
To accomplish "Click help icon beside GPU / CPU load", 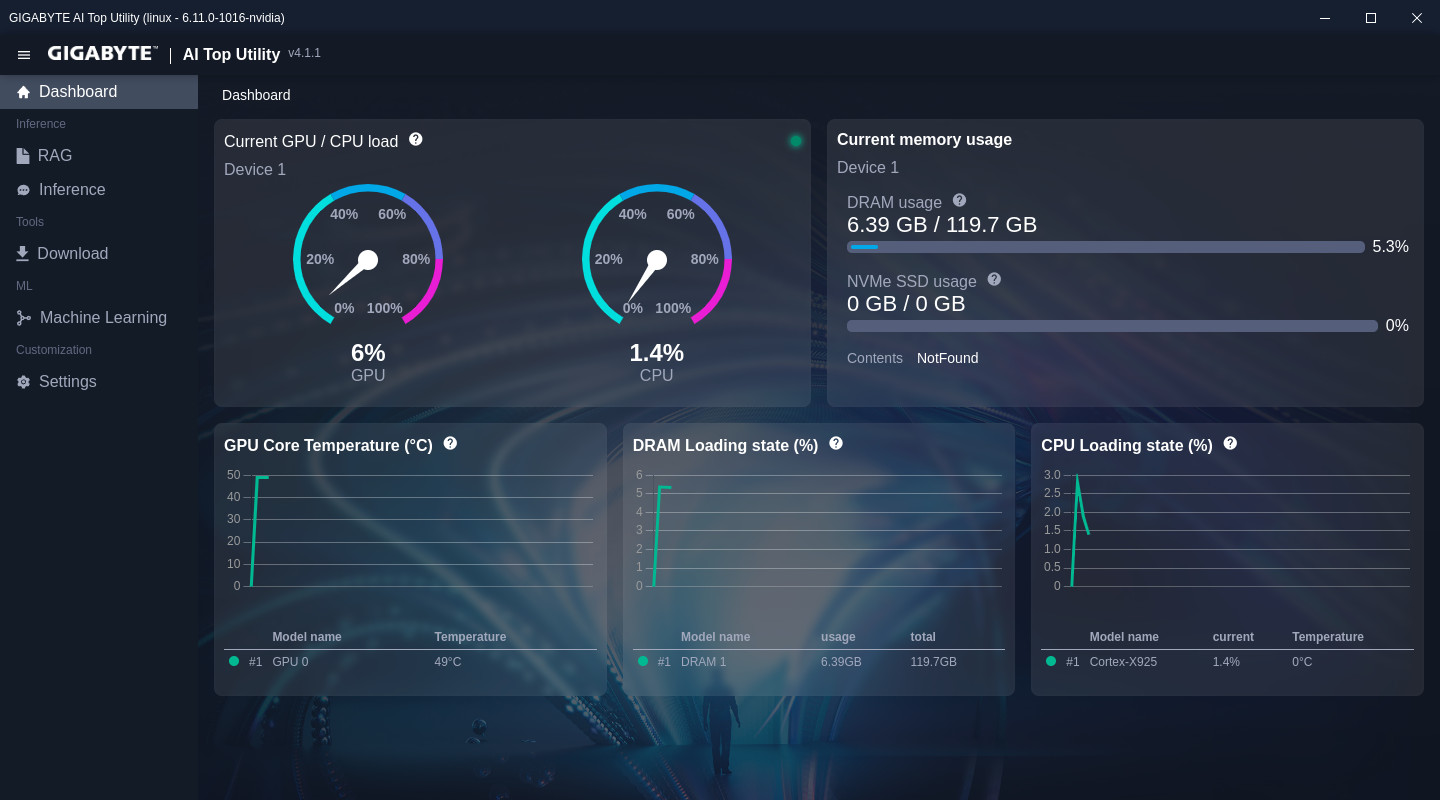I will click(x=416, y=139).
